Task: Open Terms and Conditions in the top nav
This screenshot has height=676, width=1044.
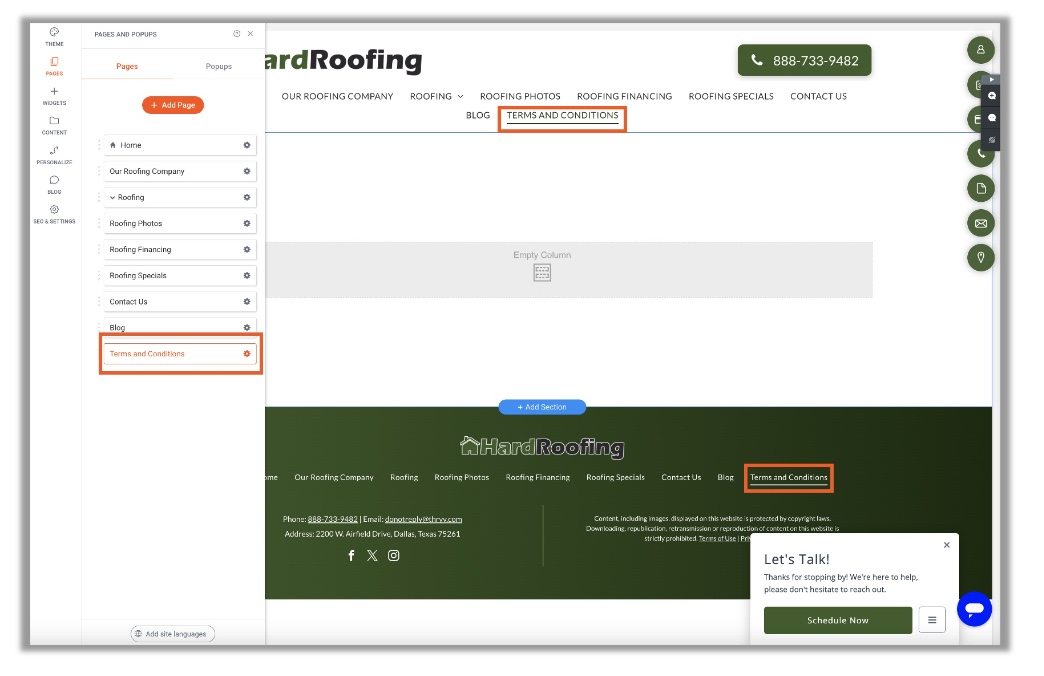Action: tap(563, 115)
